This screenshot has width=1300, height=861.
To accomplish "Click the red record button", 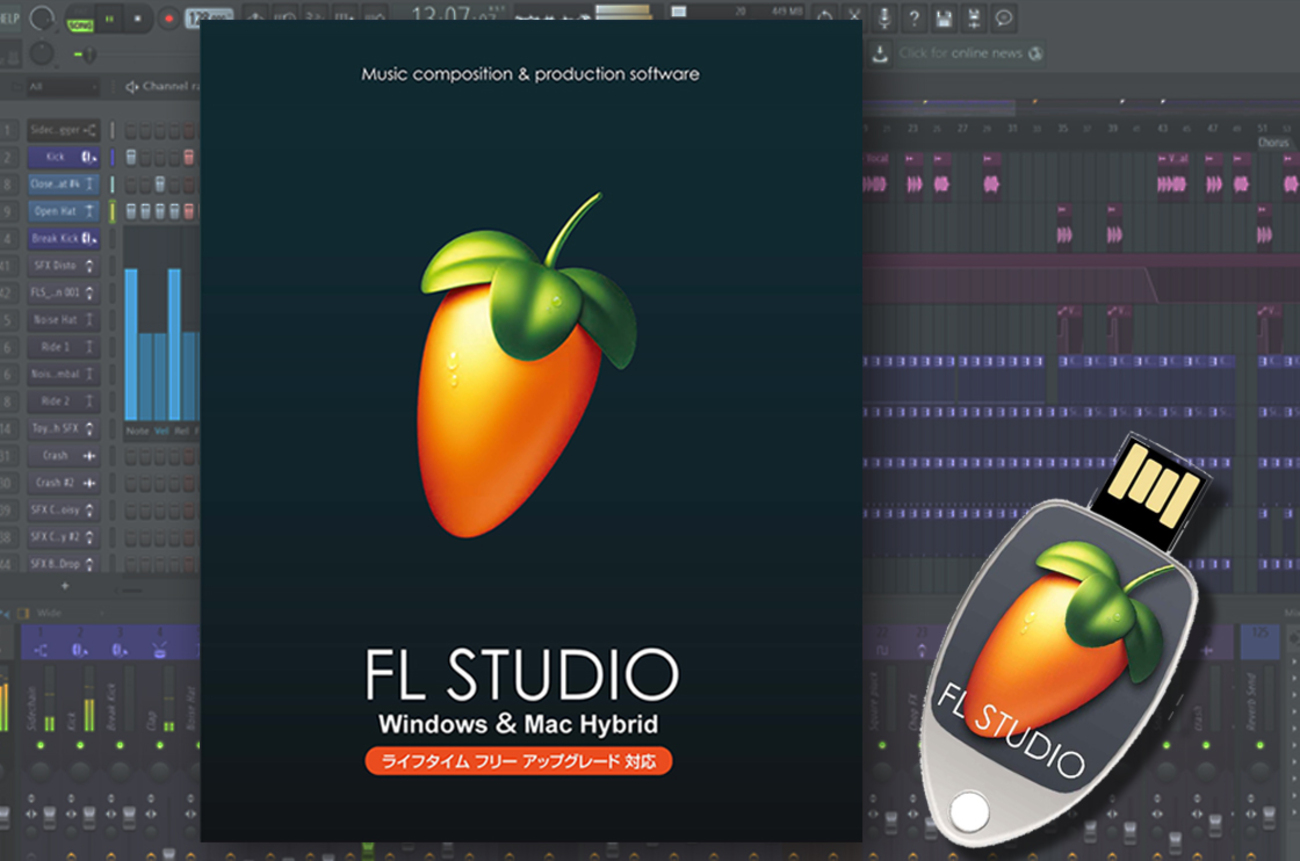I will [167, 18].
